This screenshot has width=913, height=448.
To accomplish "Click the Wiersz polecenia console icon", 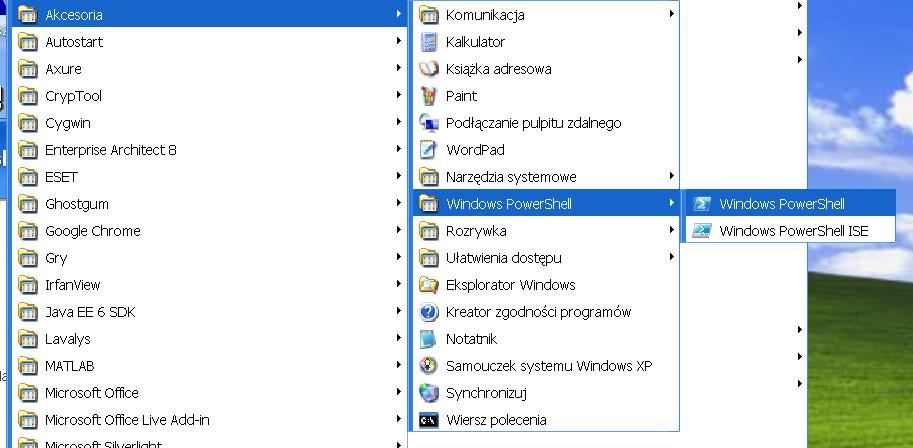I will 429,419.
